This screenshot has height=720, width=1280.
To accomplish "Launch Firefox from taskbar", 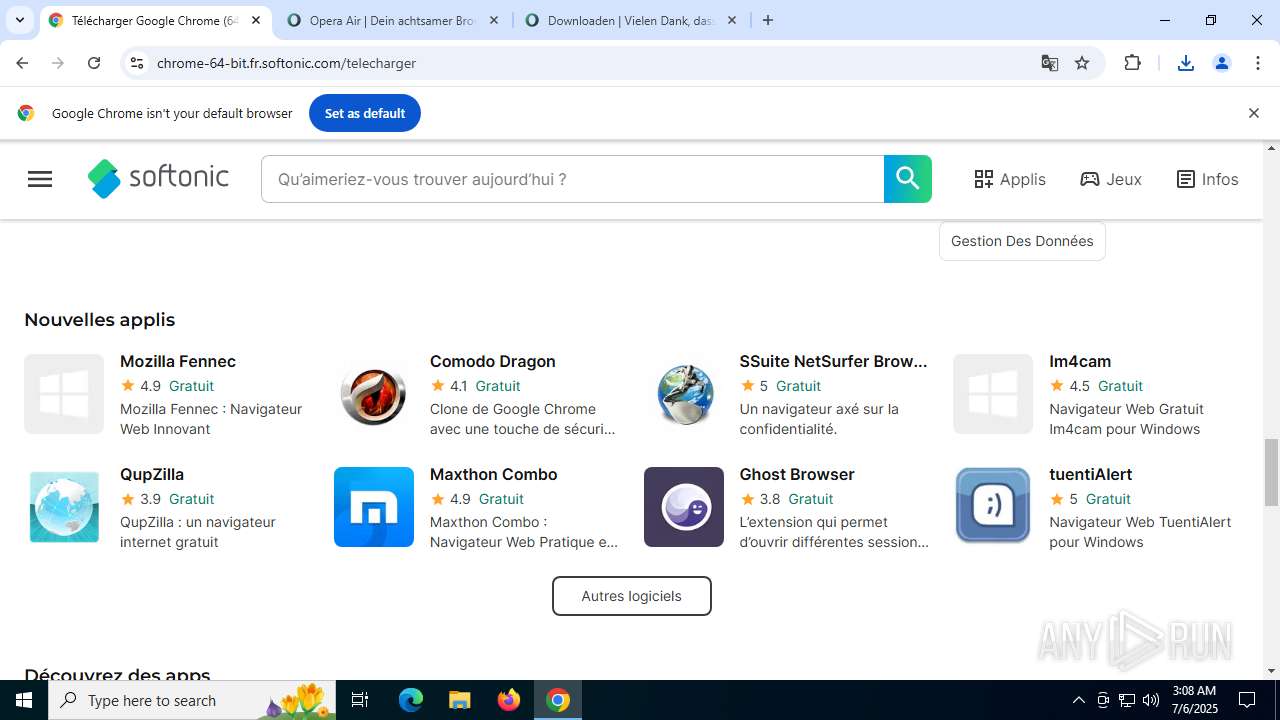I will 509,700.
